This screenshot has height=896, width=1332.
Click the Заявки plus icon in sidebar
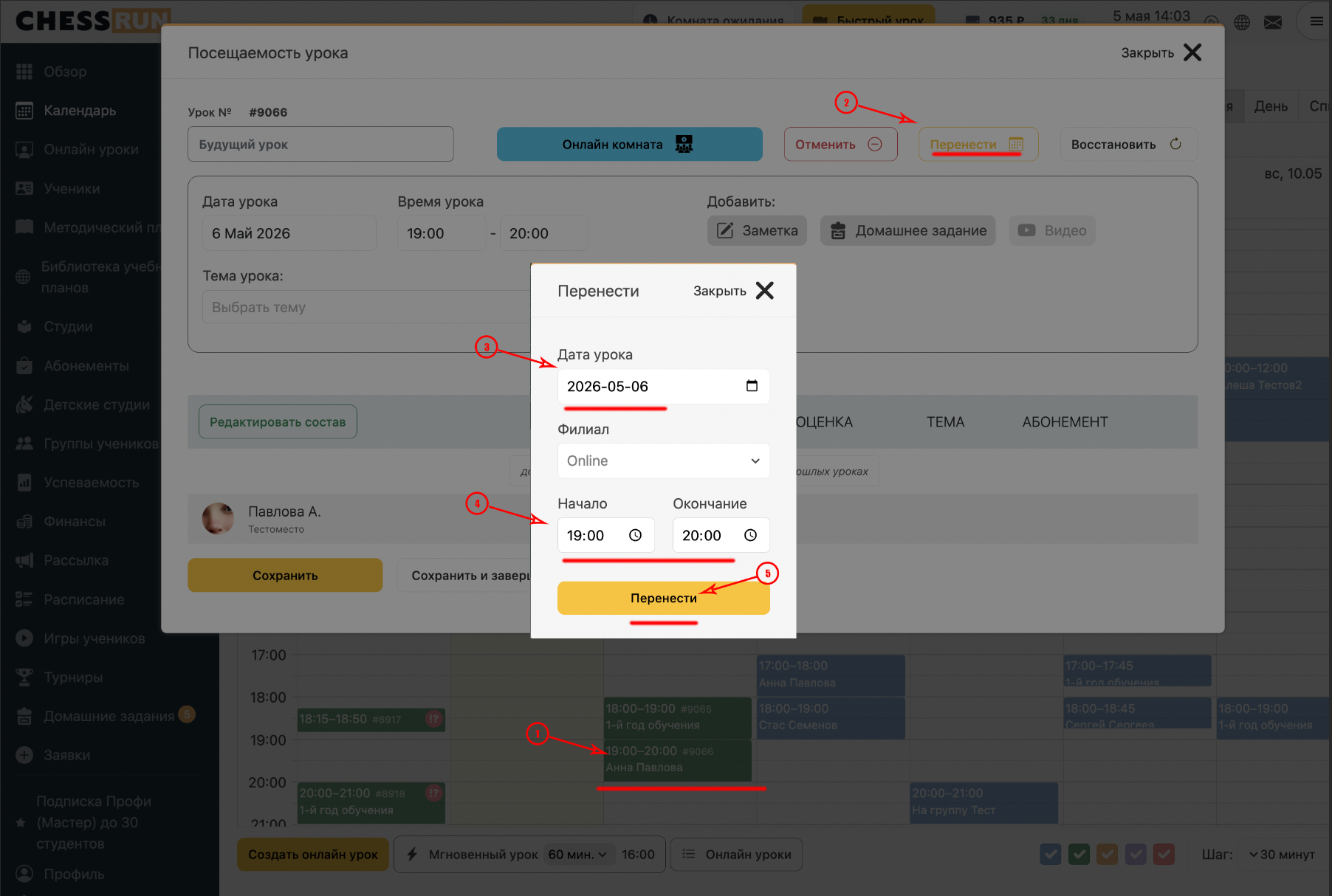(x=24, y=755)
